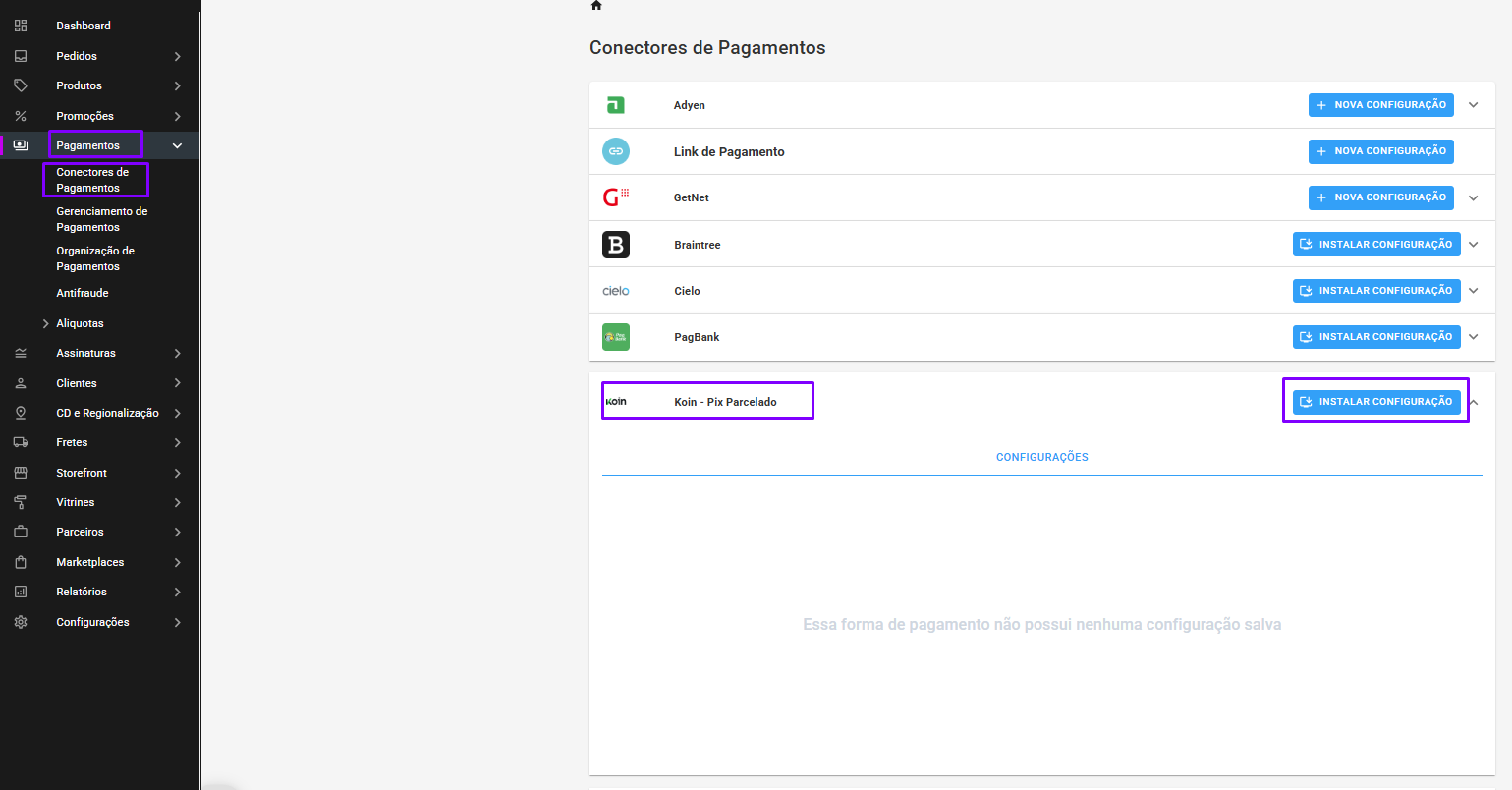
Task: Open the Dashboard menu item
Action: click(84, 26)
